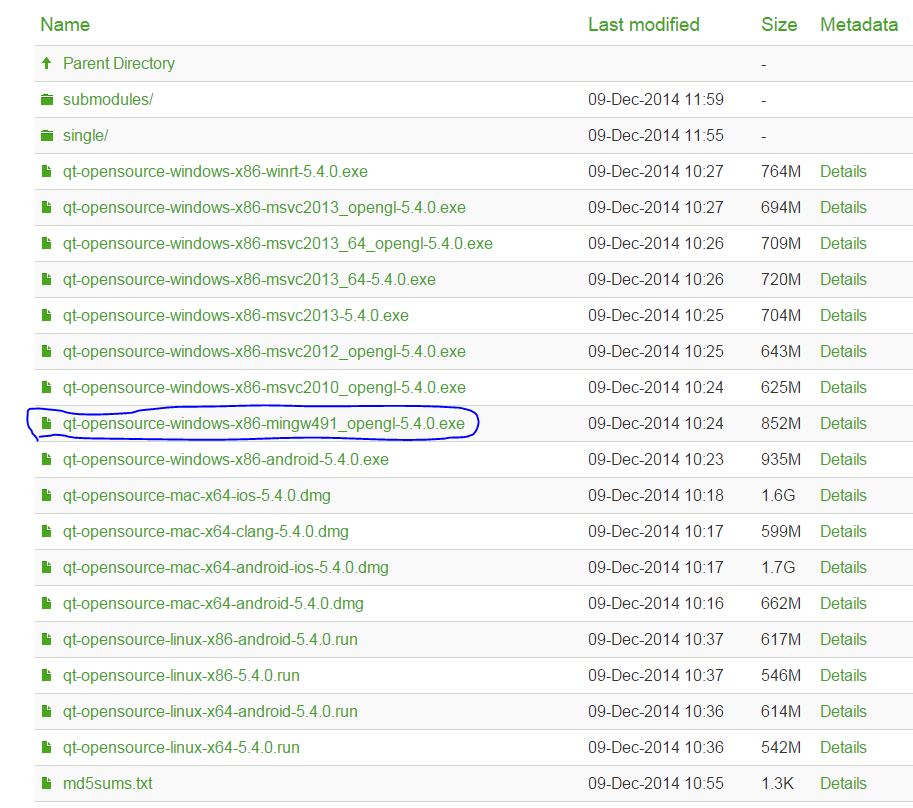Open Details for the 599M clang dmg
This screenshot has width=913, height=808.
(843, 532)
